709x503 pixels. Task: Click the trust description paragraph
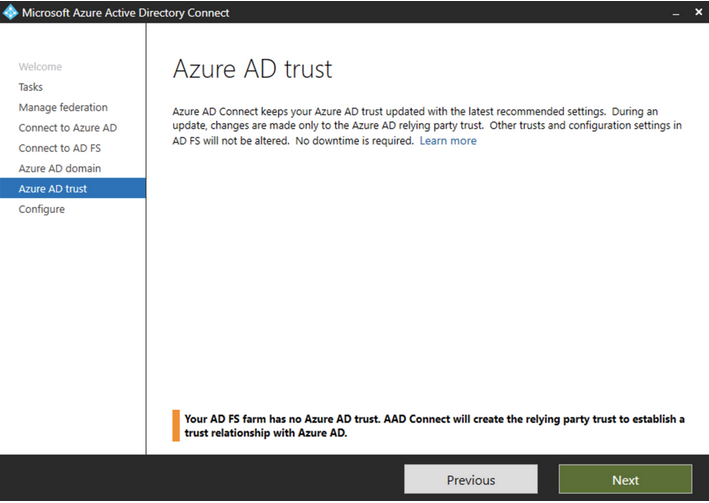[428, 126]
